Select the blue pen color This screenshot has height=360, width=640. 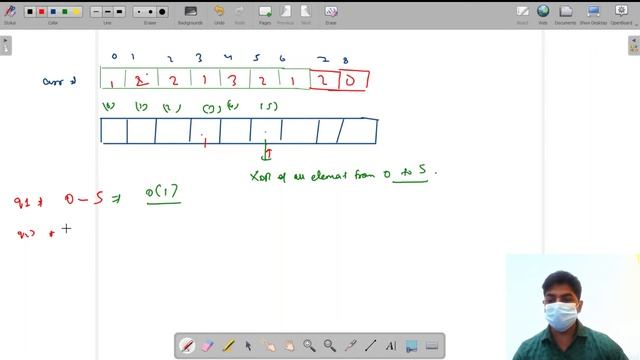click(x=53, y=12)
